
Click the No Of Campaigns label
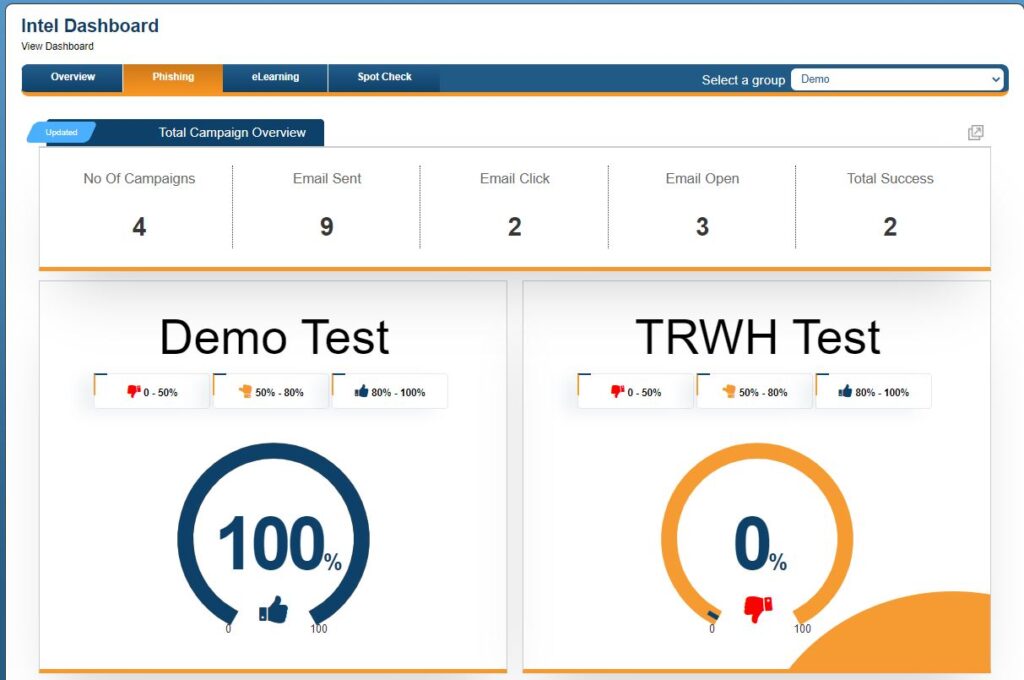139,178
